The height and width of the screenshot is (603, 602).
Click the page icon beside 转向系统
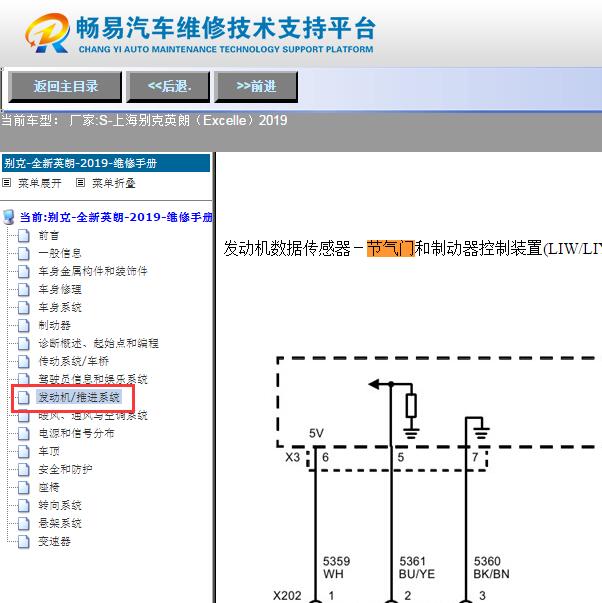point(23,506)
